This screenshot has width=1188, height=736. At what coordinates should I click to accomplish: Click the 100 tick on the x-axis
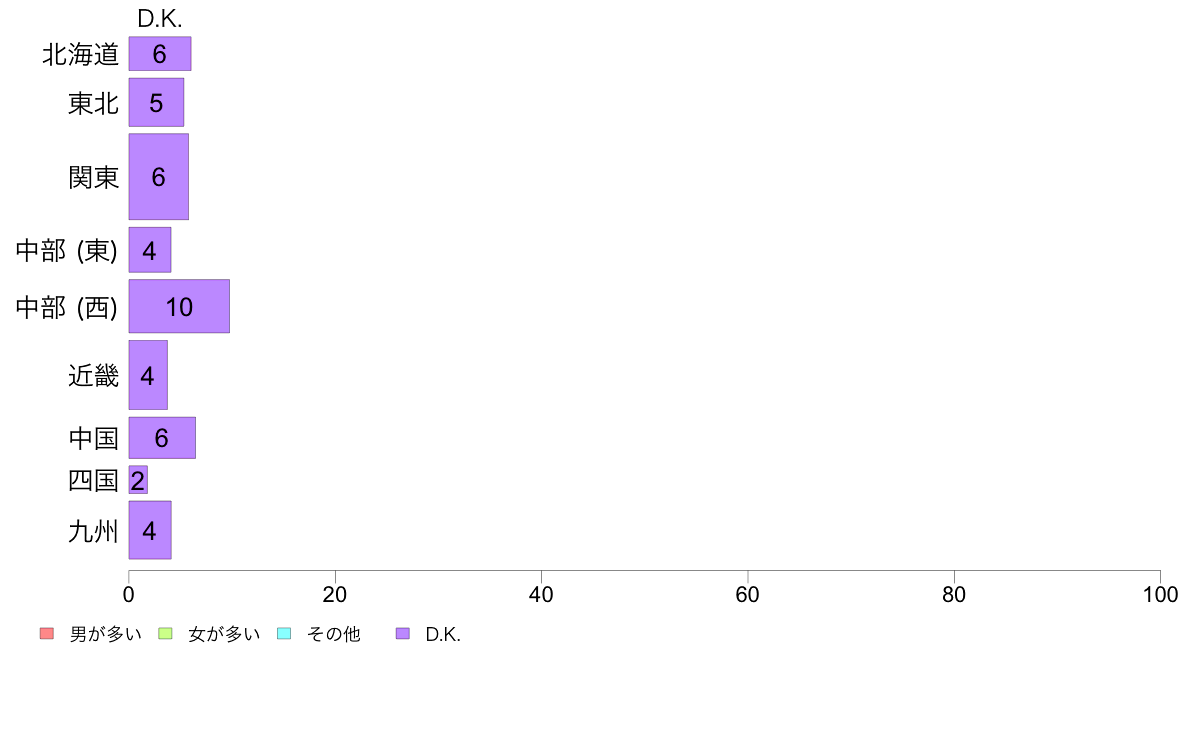pos(1160,594)
